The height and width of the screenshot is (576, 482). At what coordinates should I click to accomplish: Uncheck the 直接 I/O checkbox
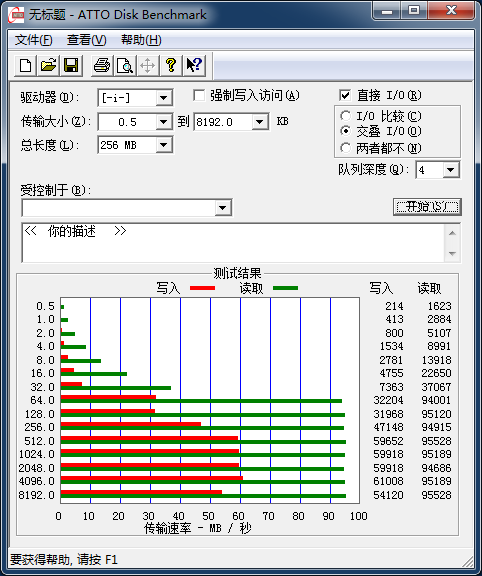pos(345,96)
